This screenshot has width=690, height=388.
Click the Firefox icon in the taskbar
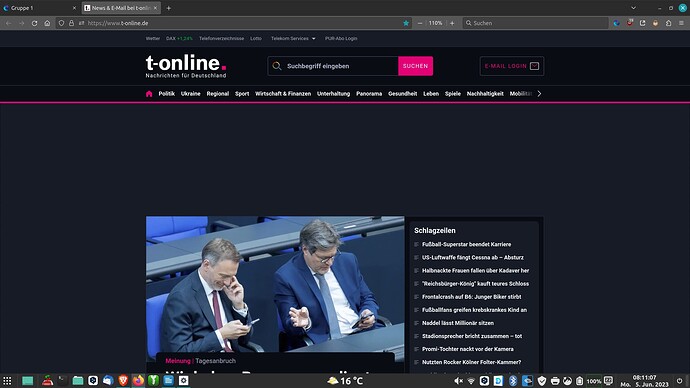point(138,381)
